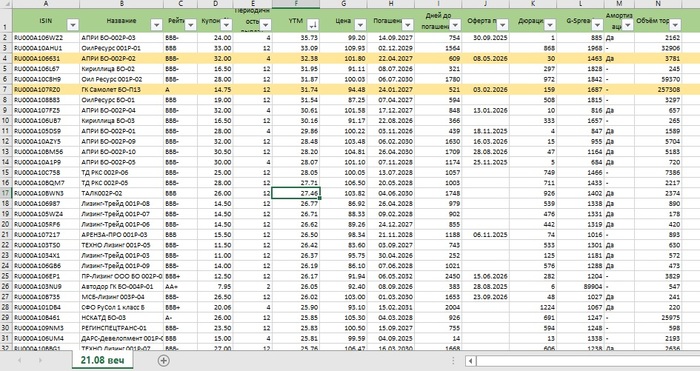The width and height of the screenshot is (700, 371).
Task: Select cell НСКАТД БО-03
Action: (x=121, y=318)
